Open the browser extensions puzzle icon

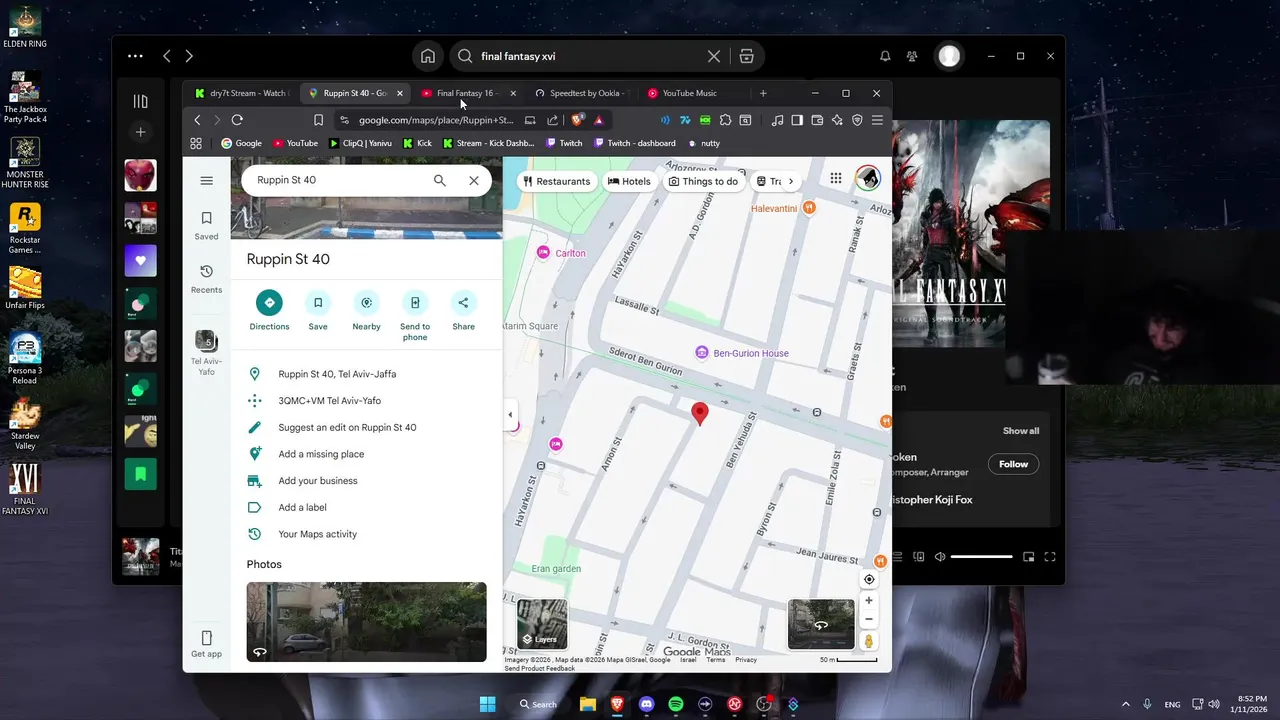pos(726,120)
